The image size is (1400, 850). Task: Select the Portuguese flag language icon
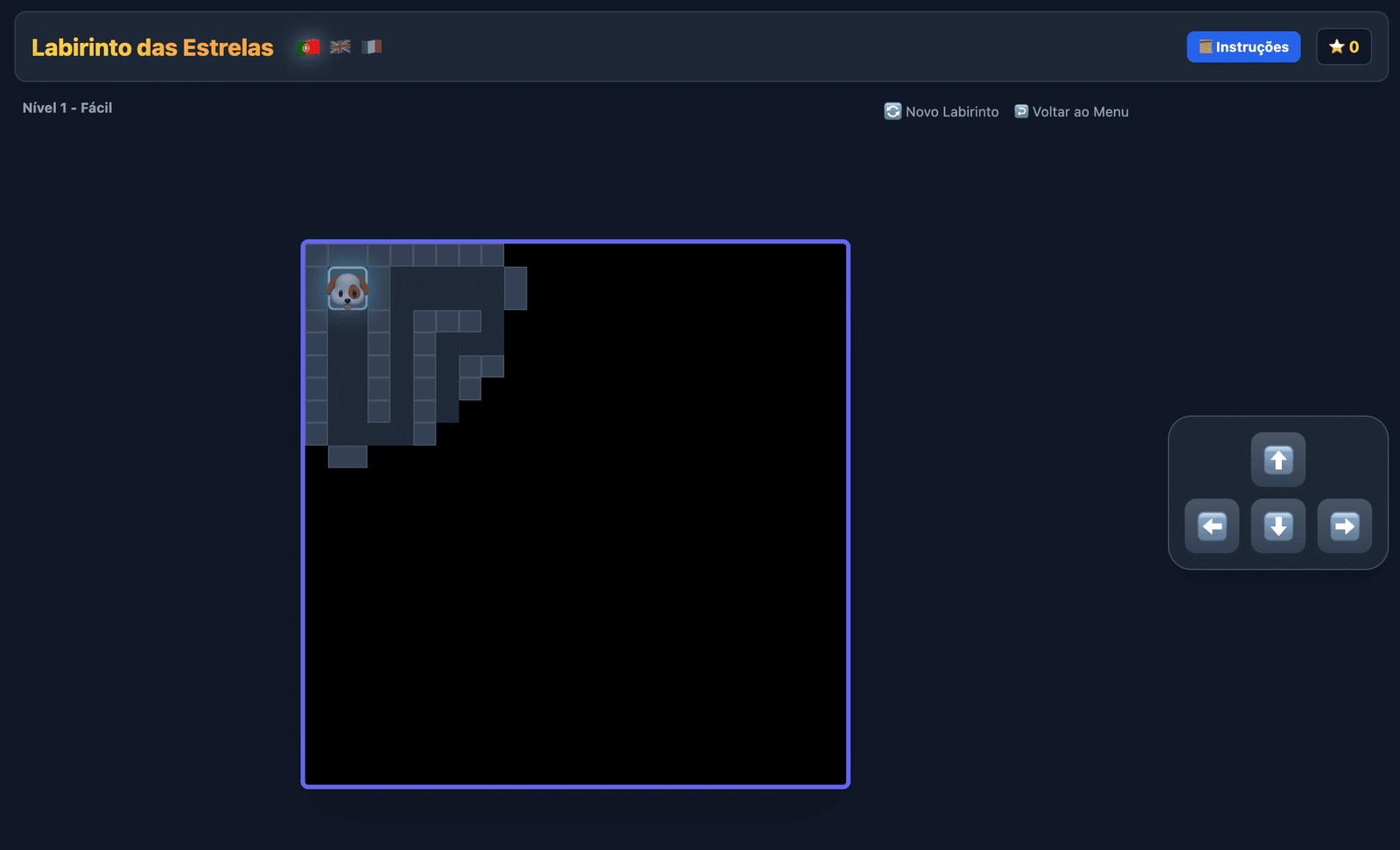click(x=308, y=47)
